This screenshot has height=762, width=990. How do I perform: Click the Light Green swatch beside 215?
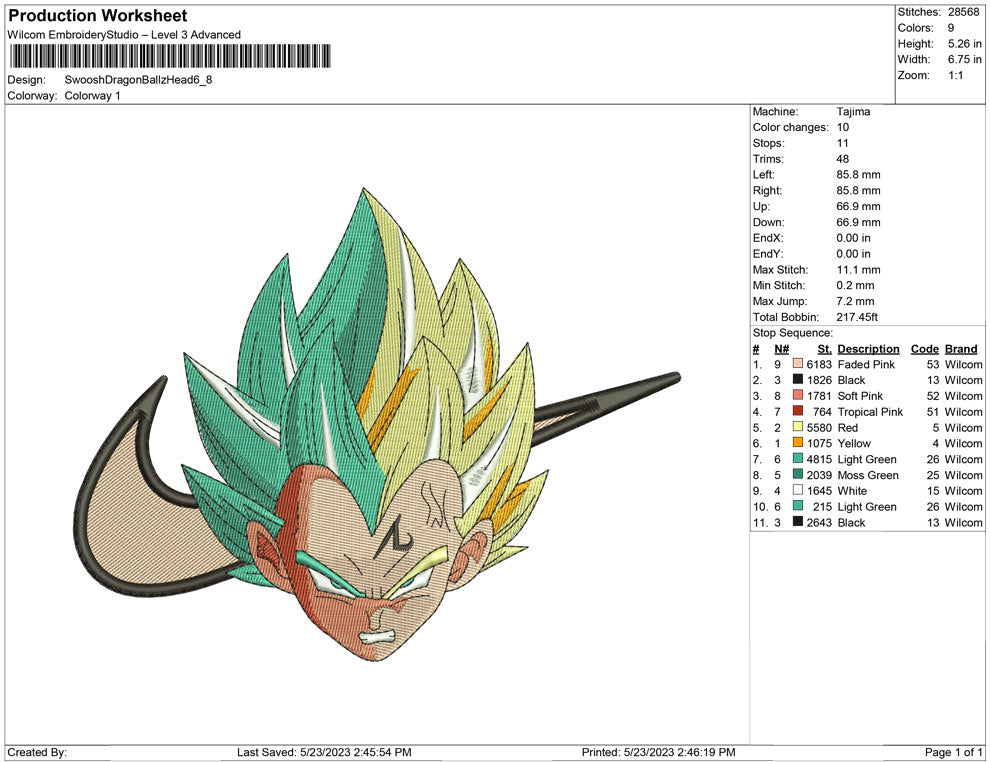click(x=798, y=506)
